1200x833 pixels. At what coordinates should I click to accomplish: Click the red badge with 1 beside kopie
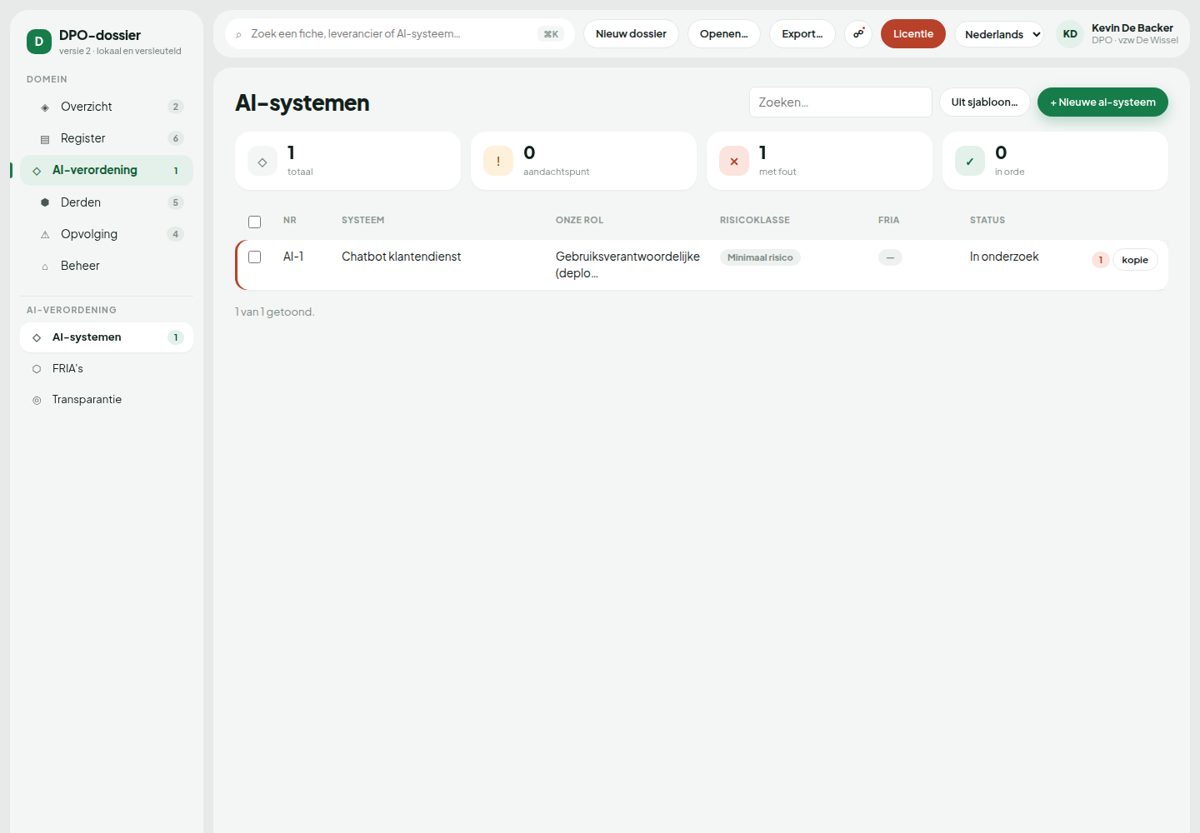pos(1100,260)
